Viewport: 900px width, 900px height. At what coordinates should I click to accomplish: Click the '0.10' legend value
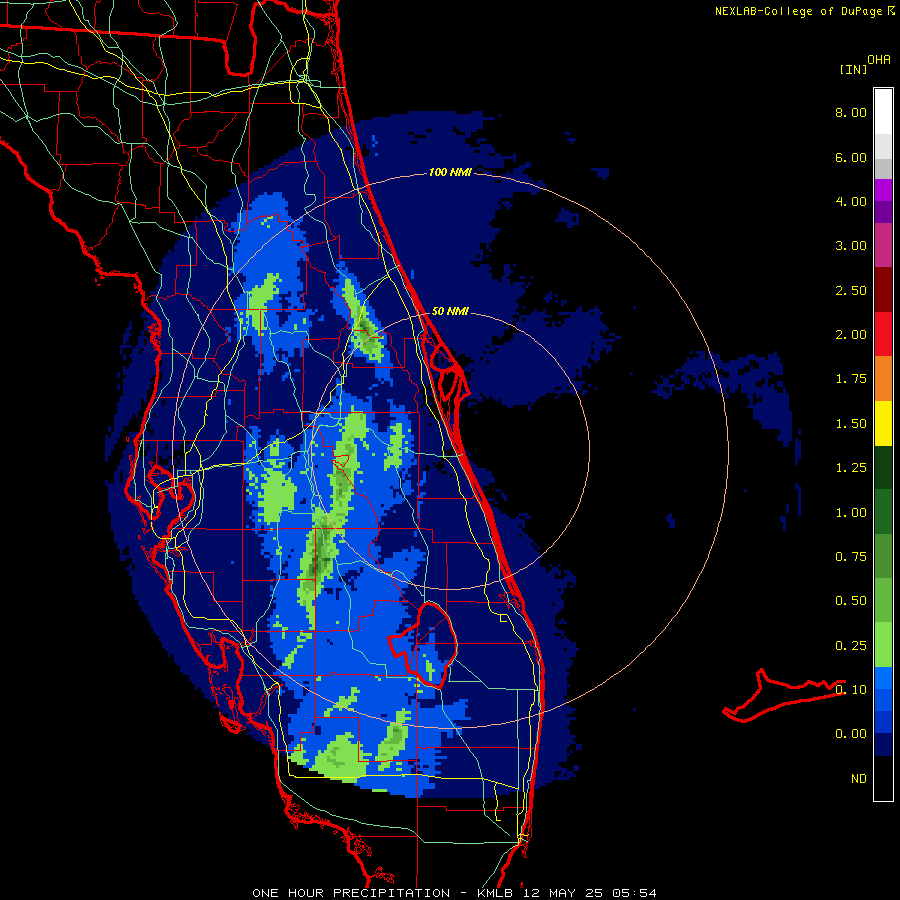click(851, 690)
